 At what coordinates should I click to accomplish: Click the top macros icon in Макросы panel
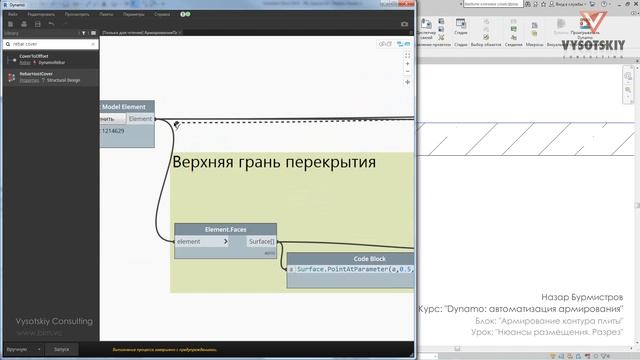tap(534, 25)
